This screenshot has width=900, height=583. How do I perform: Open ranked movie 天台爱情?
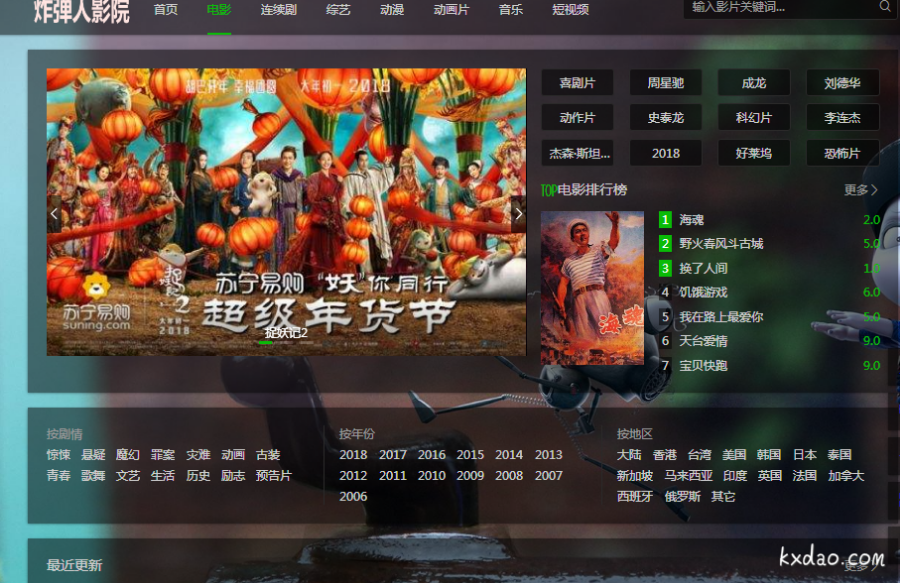click(704, 341)
